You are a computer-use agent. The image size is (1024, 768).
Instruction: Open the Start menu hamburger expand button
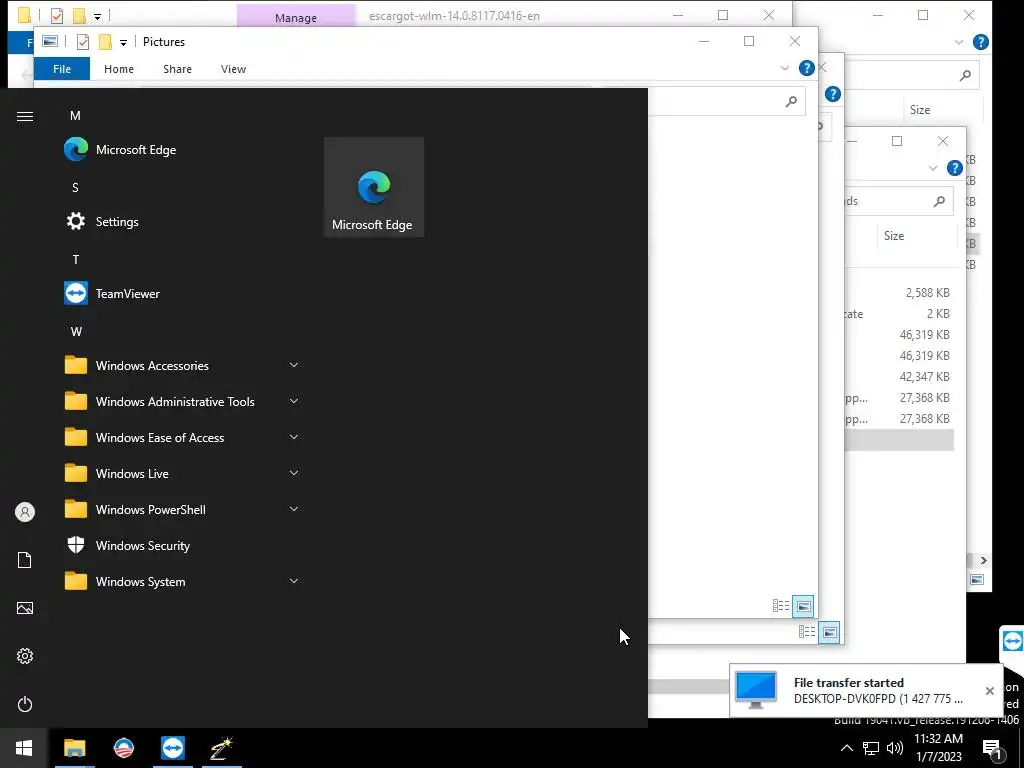pyautogui.click(x=25, y=116)
